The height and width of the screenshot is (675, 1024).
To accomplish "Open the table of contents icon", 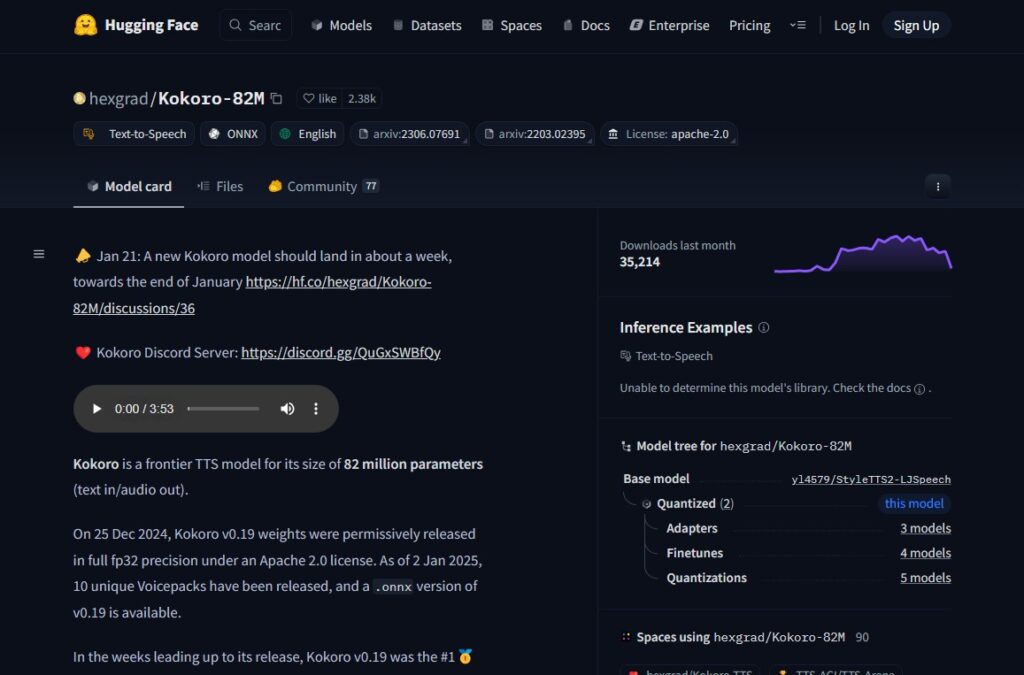I will click(39, 254).
